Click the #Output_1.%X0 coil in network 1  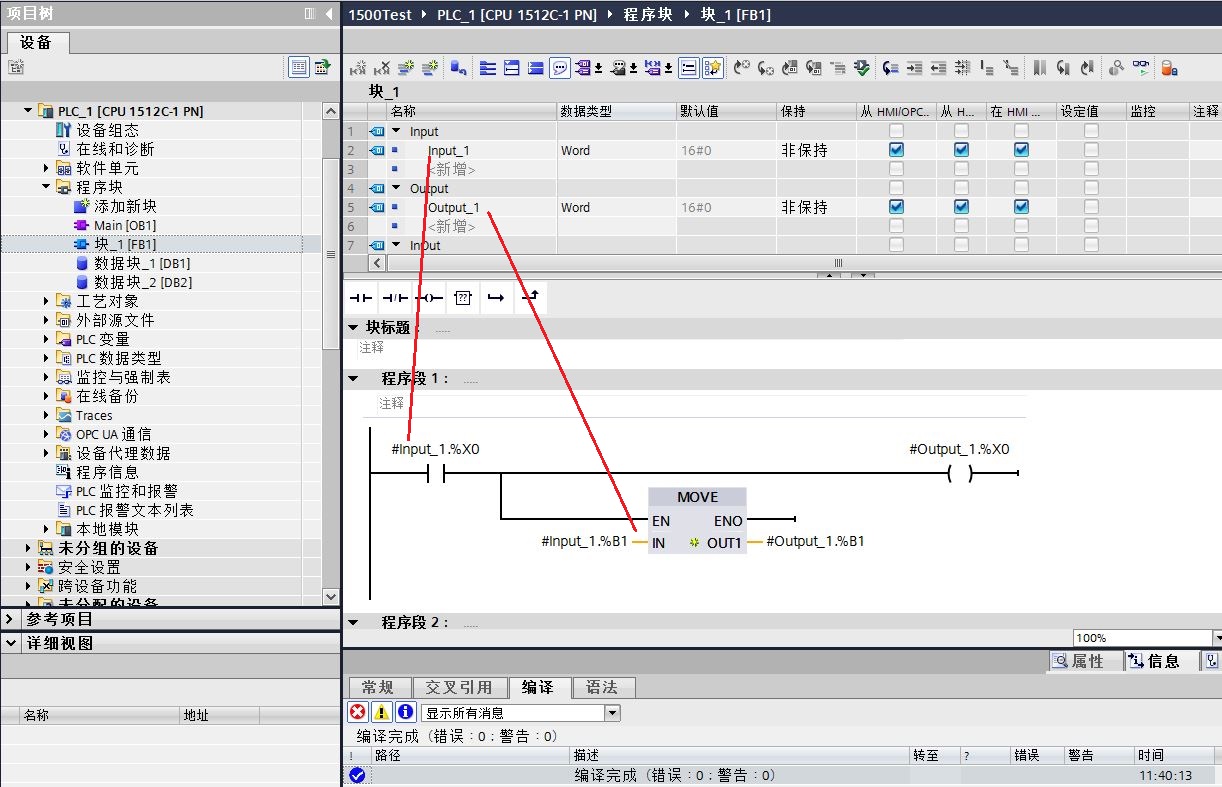tap(959, 473)
